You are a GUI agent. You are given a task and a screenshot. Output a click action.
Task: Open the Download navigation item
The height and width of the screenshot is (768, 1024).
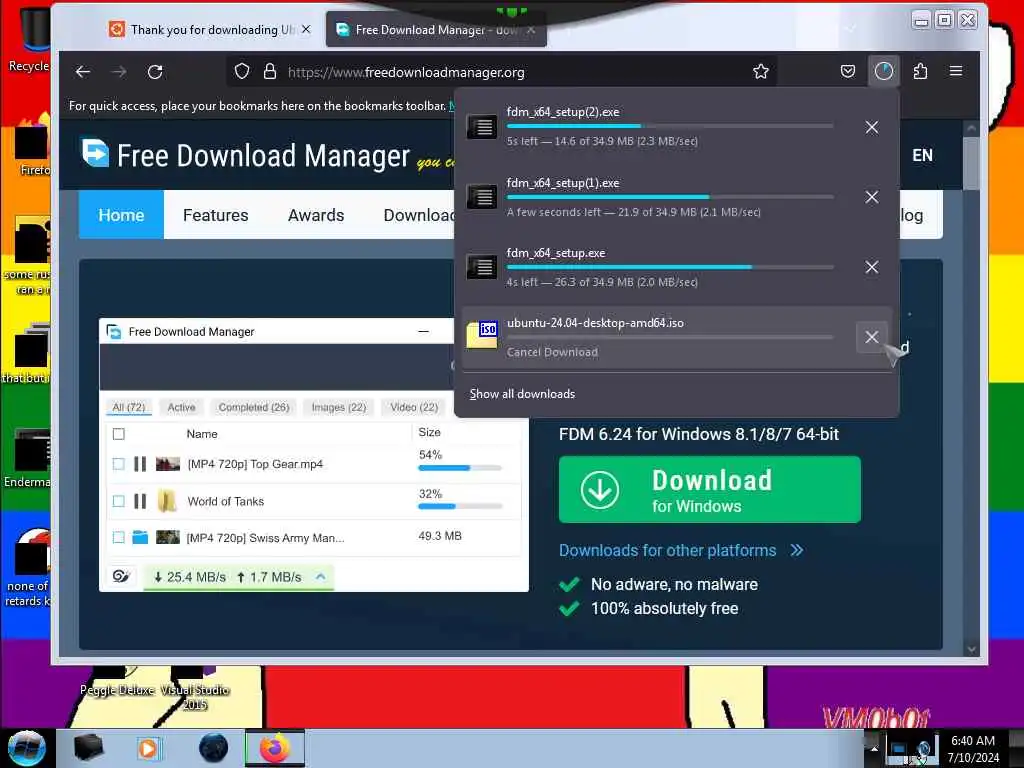pyautogui.click(x=419, y=215)
